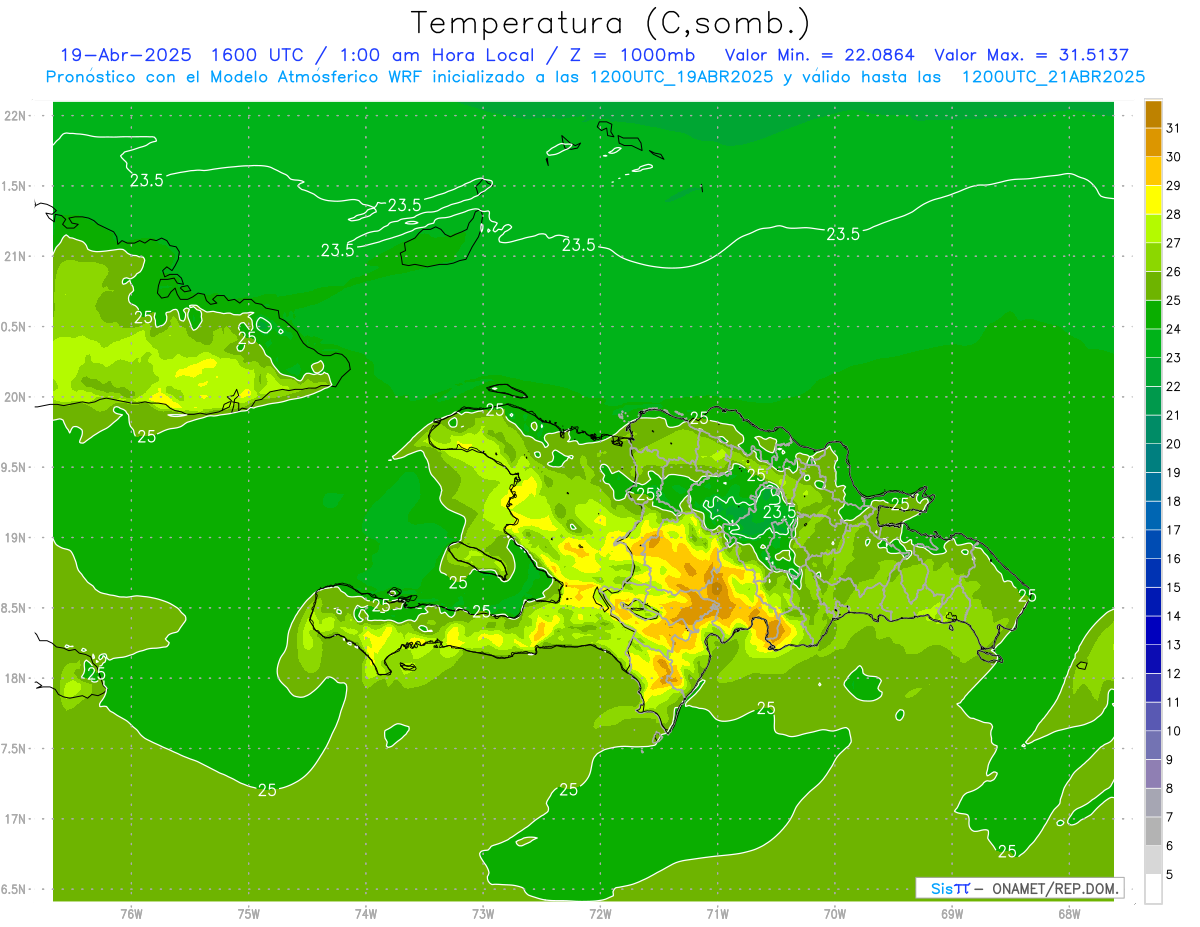
Task: Click the white swatch below legend 5
Action: (x=1153, y=889)
